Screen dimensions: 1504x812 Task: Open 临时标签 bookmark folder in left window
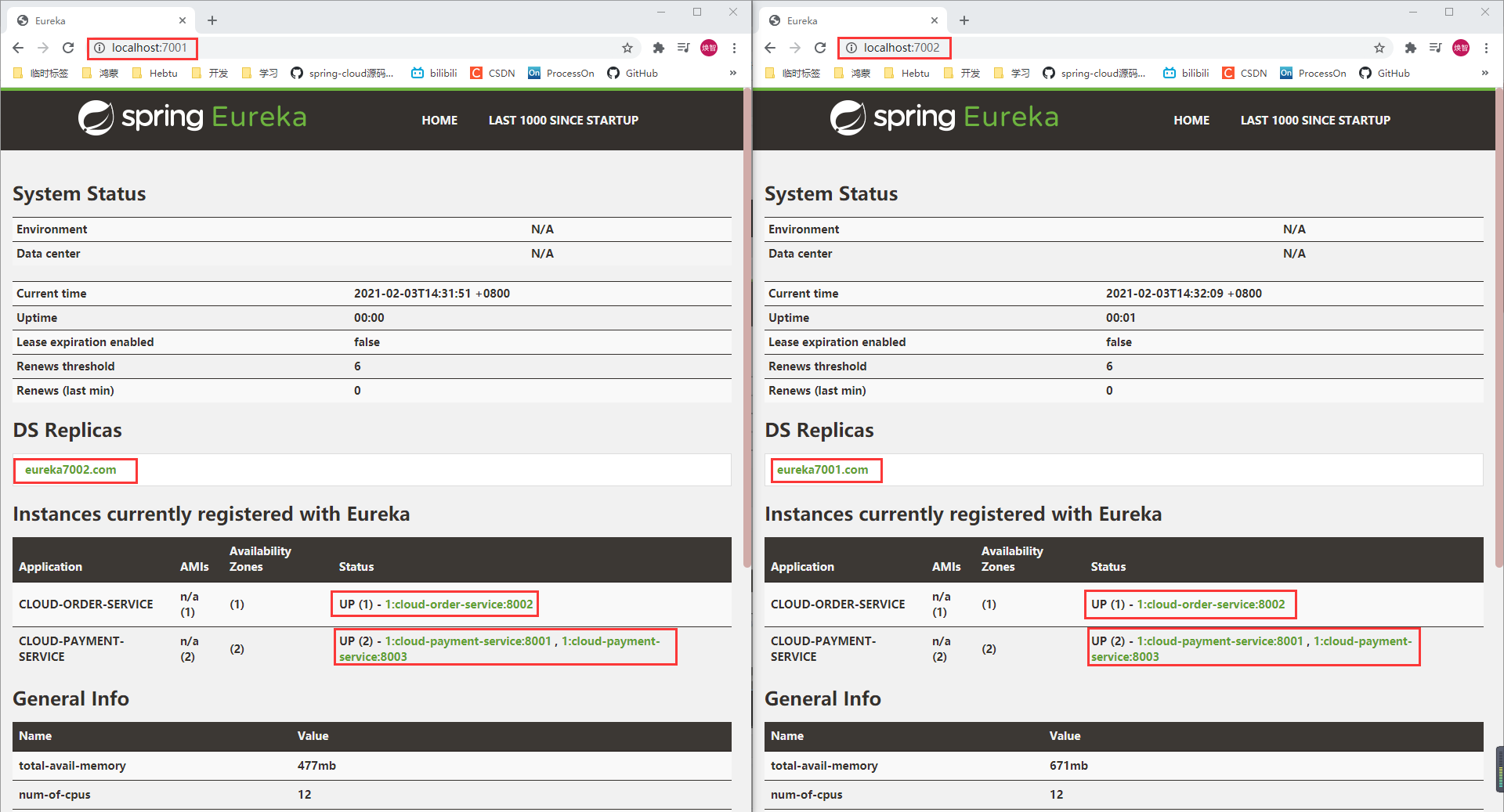point(42,73)
